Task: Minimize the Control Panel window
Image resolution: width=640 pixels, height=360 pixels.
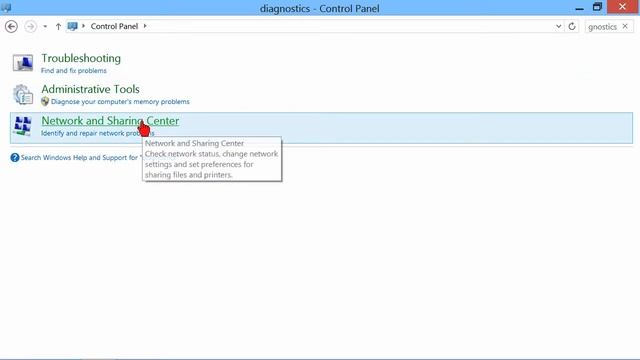Action: click(x=579, y=8)
